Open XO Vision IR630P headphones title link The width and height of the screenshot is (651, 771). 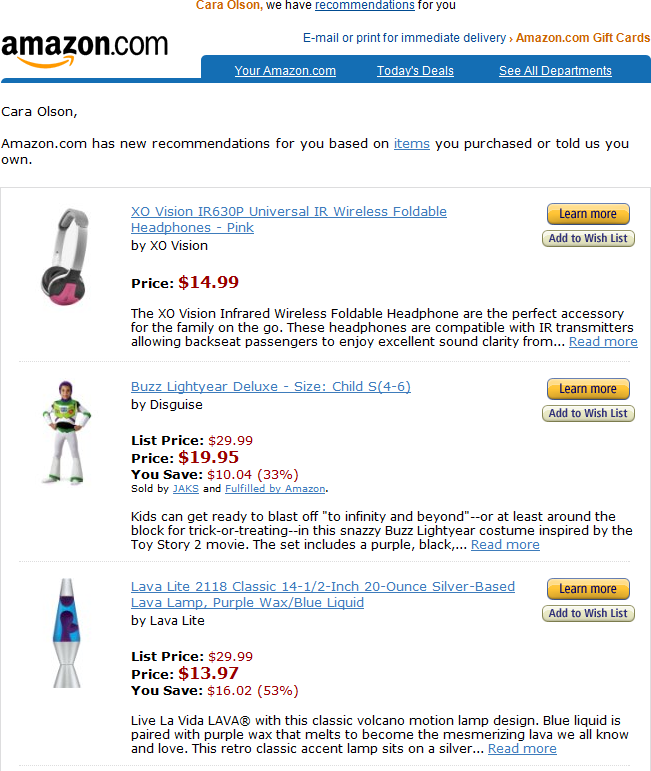click(x=289, y=212)
